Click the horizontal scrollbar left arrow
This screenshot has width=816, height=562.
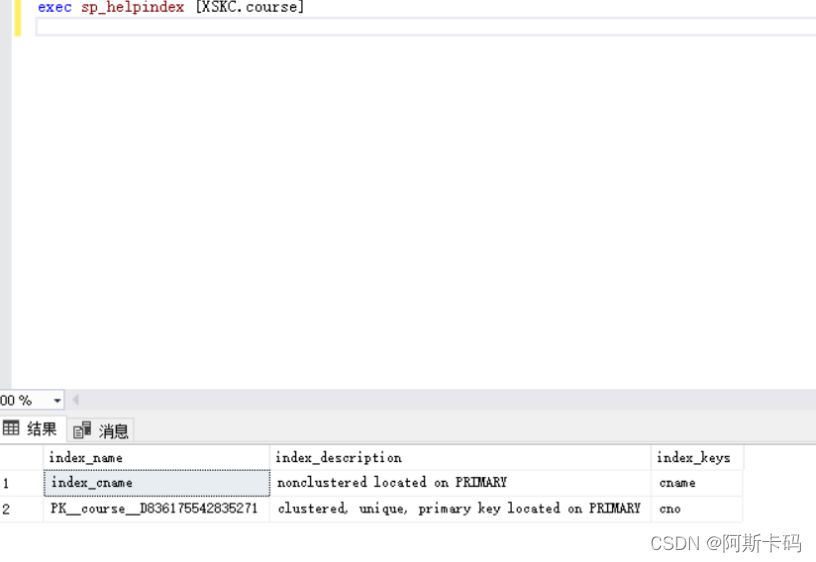click(75, 400)
